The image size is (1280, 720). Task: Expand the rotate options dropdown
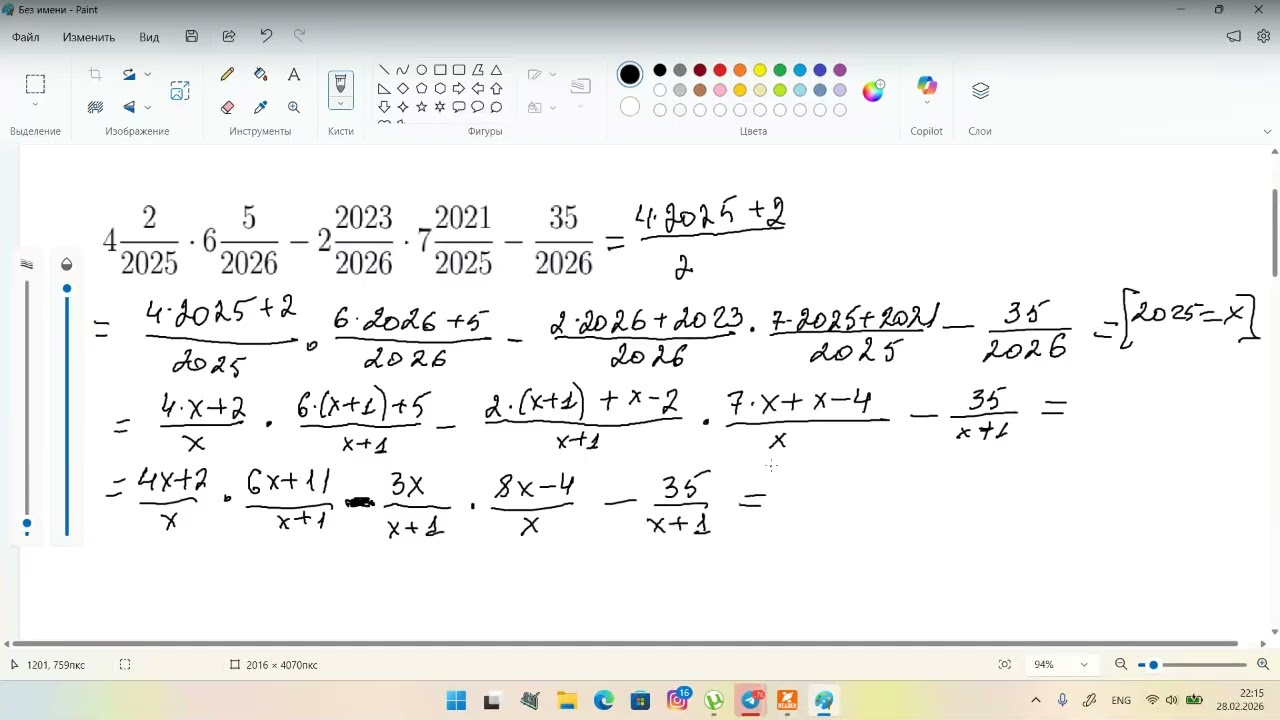148,74
